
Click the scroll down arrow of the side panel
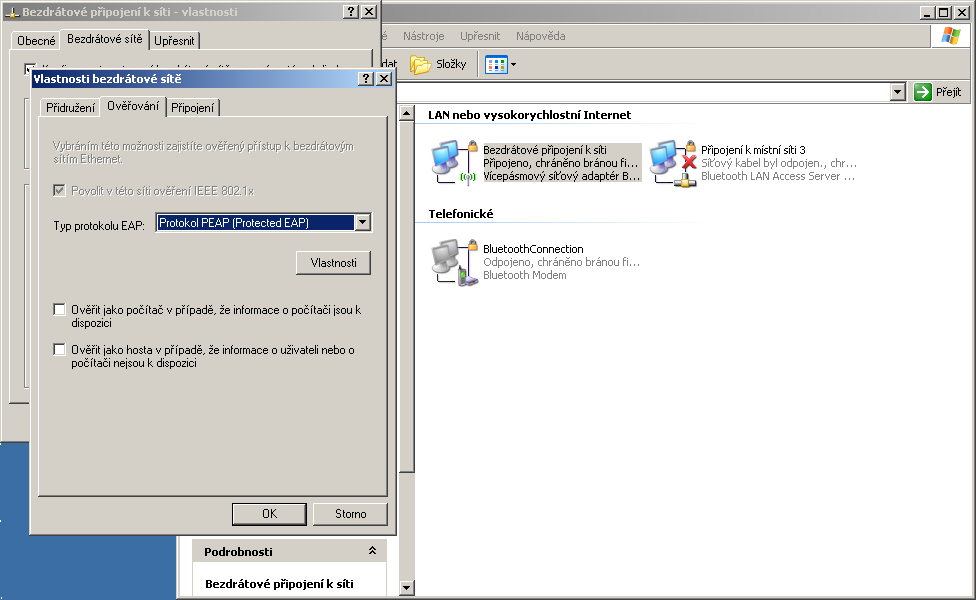point(406,587)
